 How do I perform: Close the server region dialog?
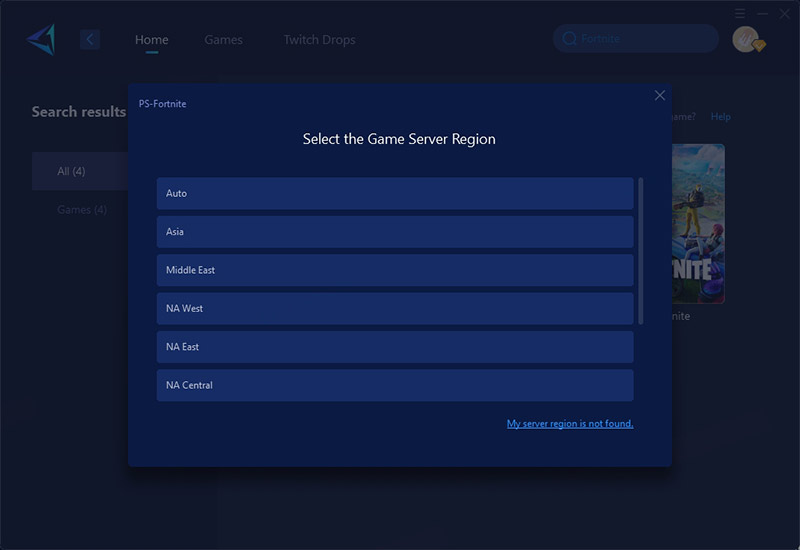(660, 95)
